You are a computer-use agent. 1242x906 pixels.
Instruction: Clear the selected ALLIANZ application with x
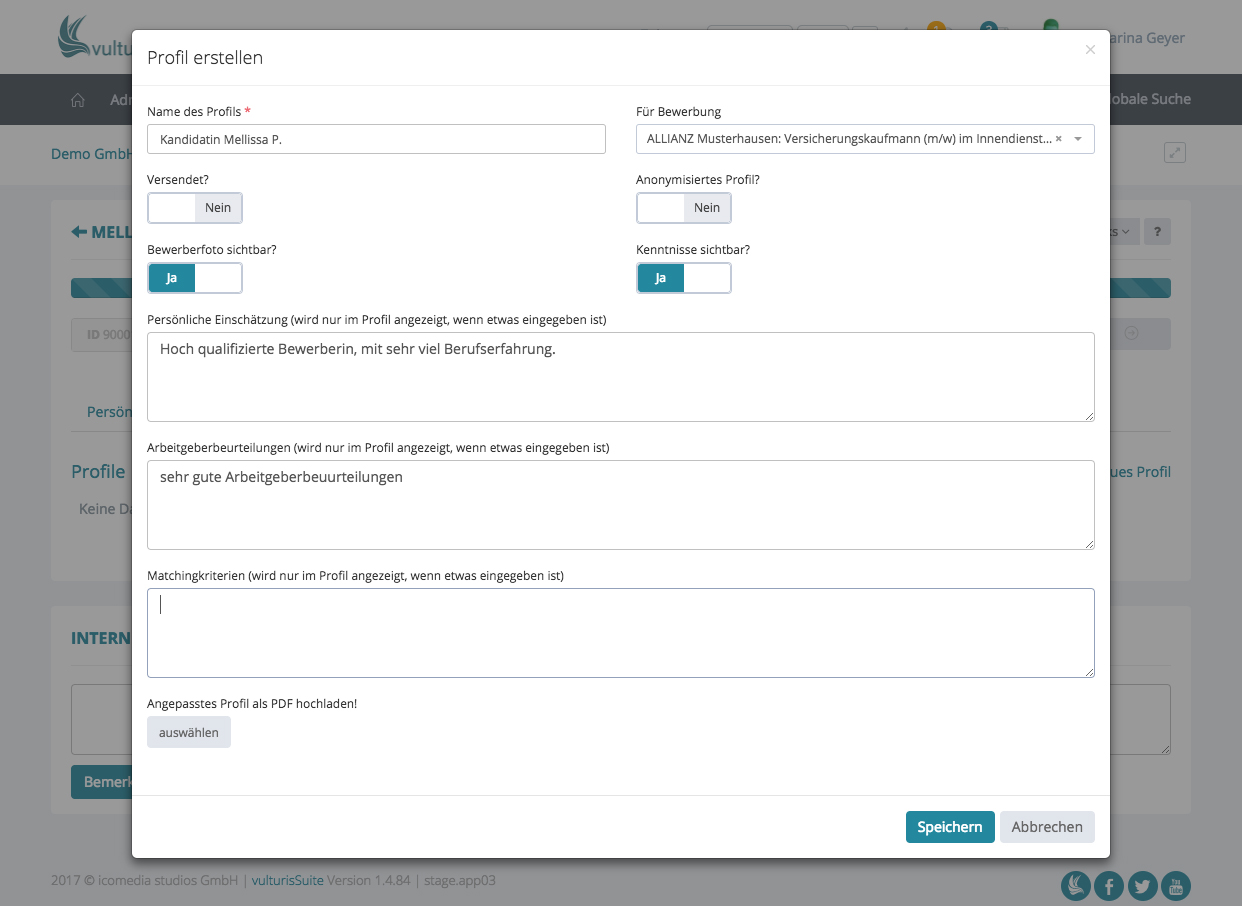[x=1059, y=139]
